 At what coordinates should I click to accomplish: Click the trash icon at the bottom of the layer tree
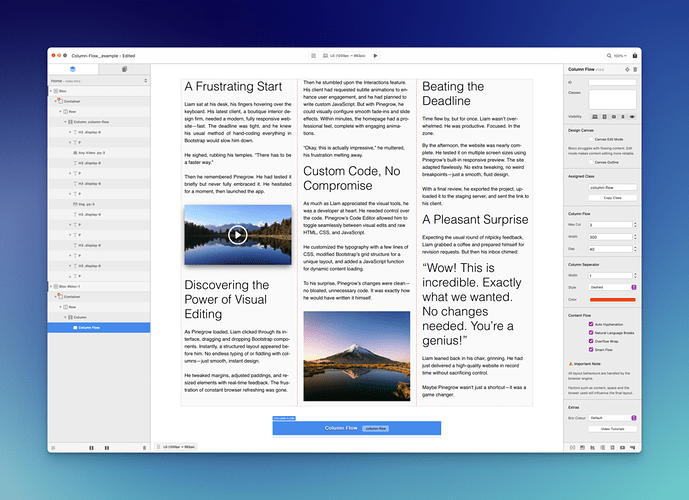[144, 448]
